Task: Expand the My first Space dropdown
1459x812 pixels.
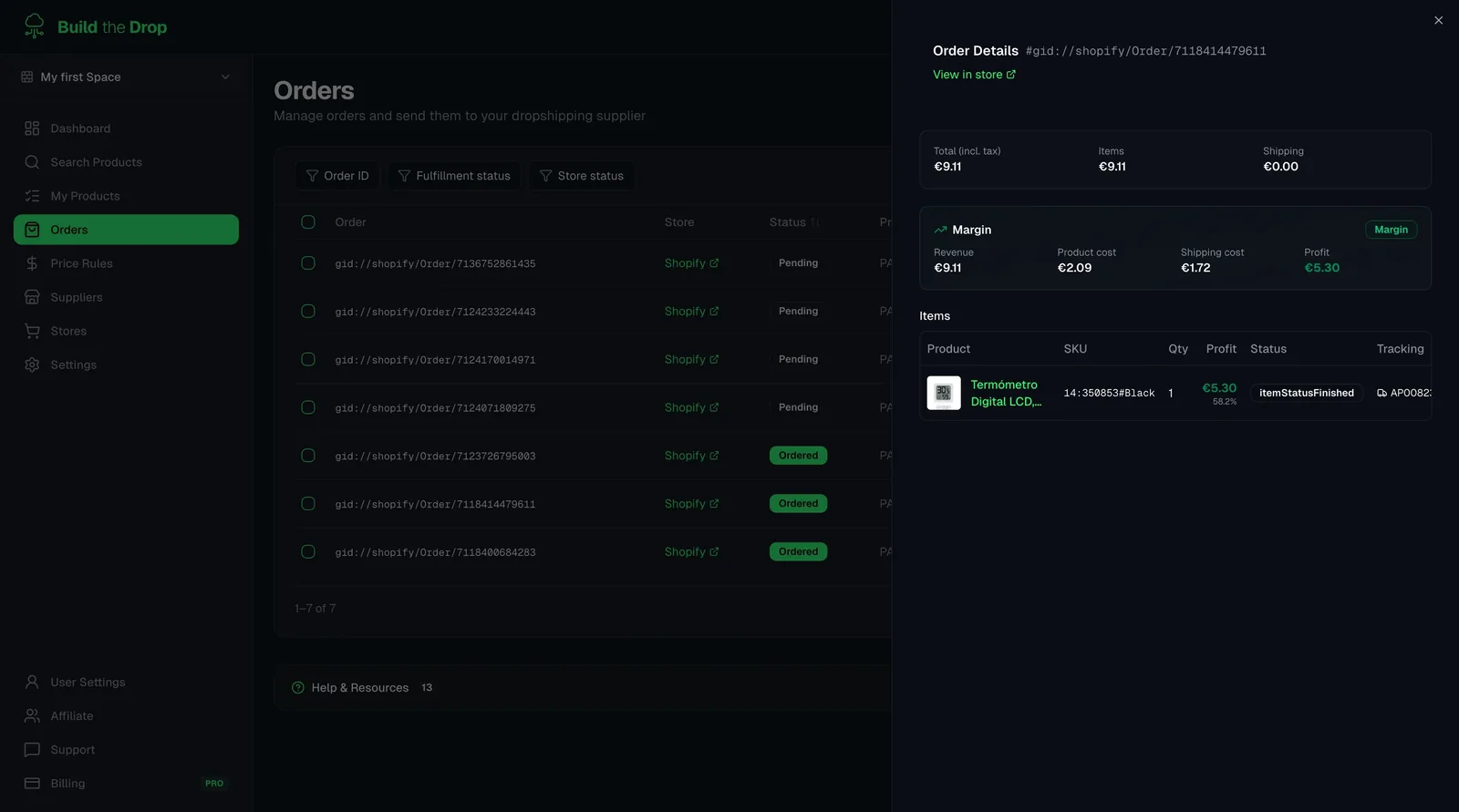Action: click(x=126, y=77)
